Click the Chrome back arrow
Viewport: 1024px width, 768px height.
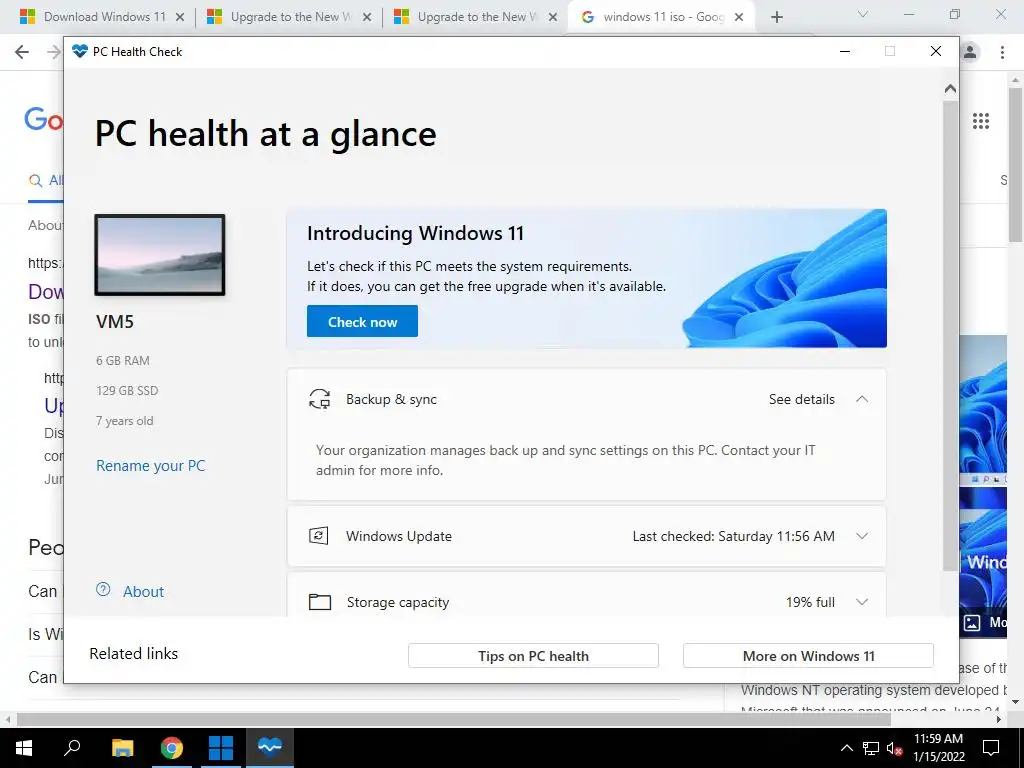point(22,52)
